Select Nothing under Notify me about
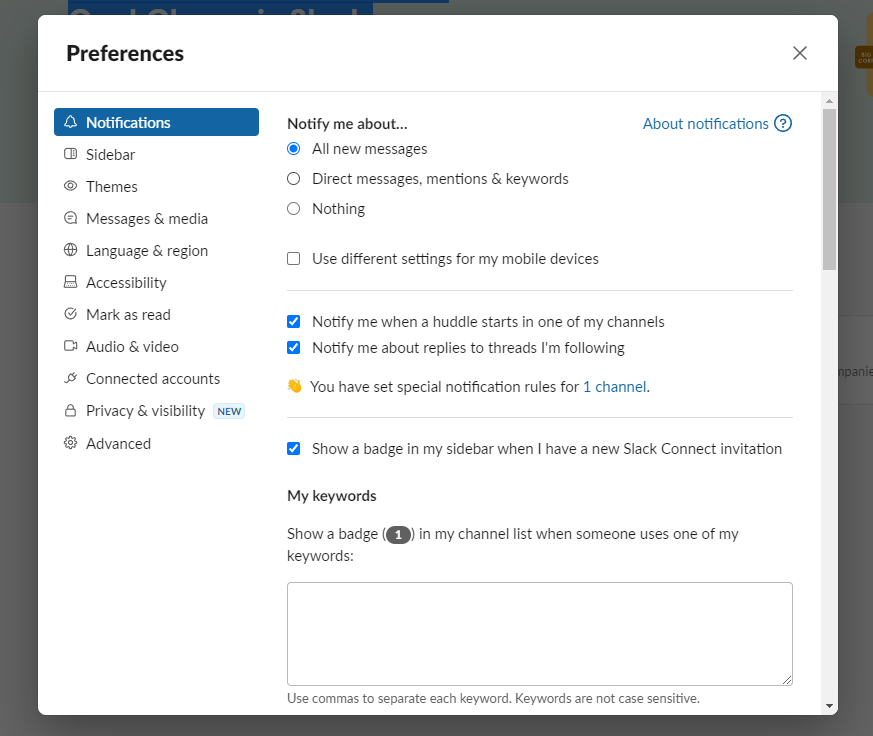Screen dimensions: 873x736 [x=293, y=208]
